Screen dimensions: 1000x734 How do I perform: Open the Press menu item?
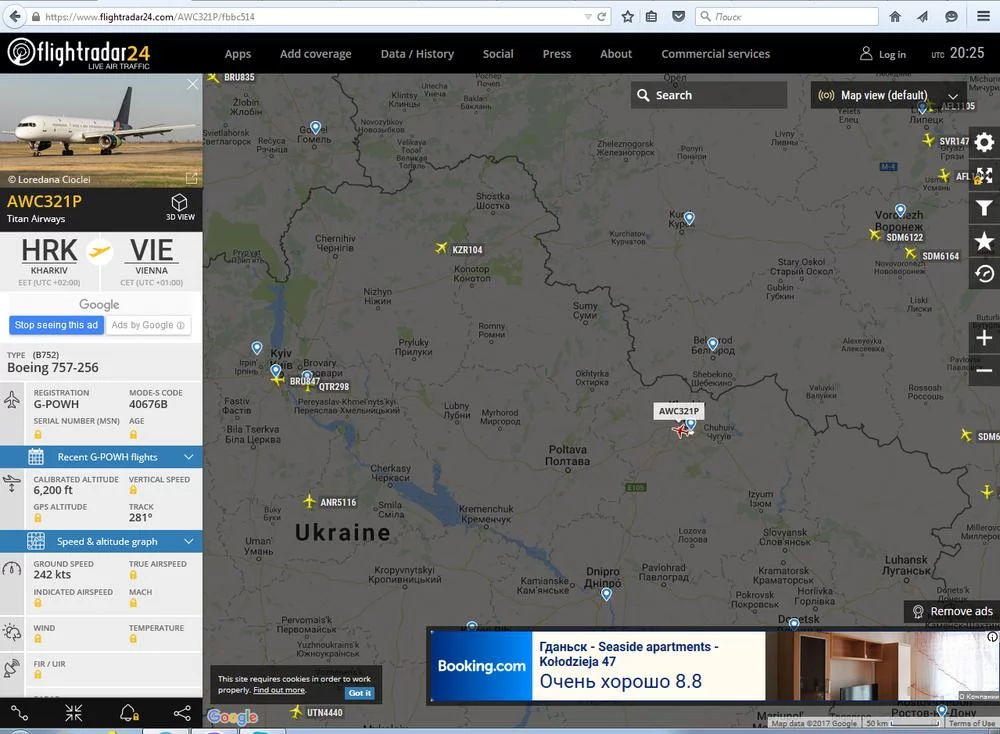click(x=557, y=54)
